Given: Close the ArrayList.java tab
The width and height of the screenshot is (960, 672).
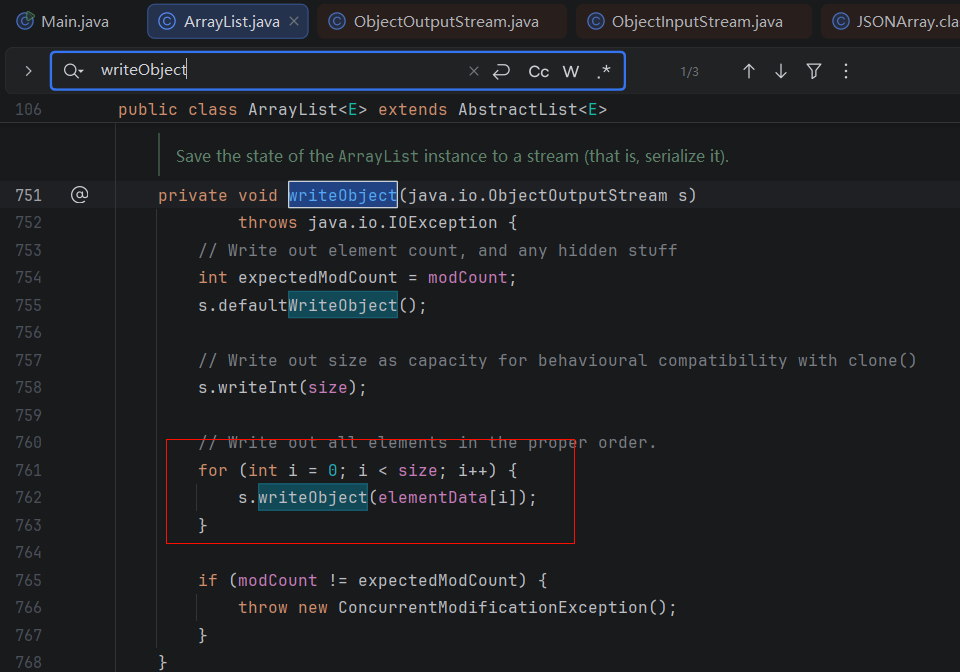Looking at the screenshot, I should tap(293, 21).
